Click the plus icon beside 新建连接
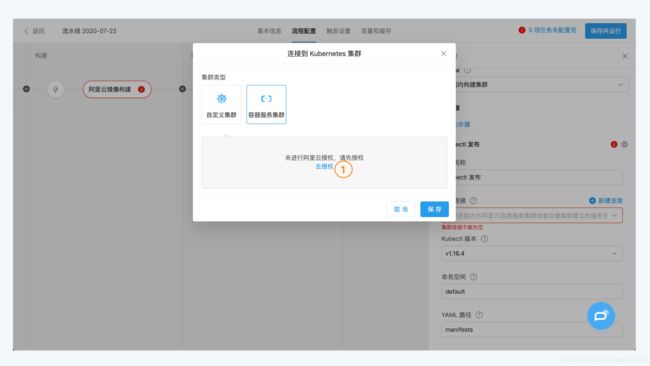Image resolution: width=650 pixels, height=366 pixels. pos(592,201)
